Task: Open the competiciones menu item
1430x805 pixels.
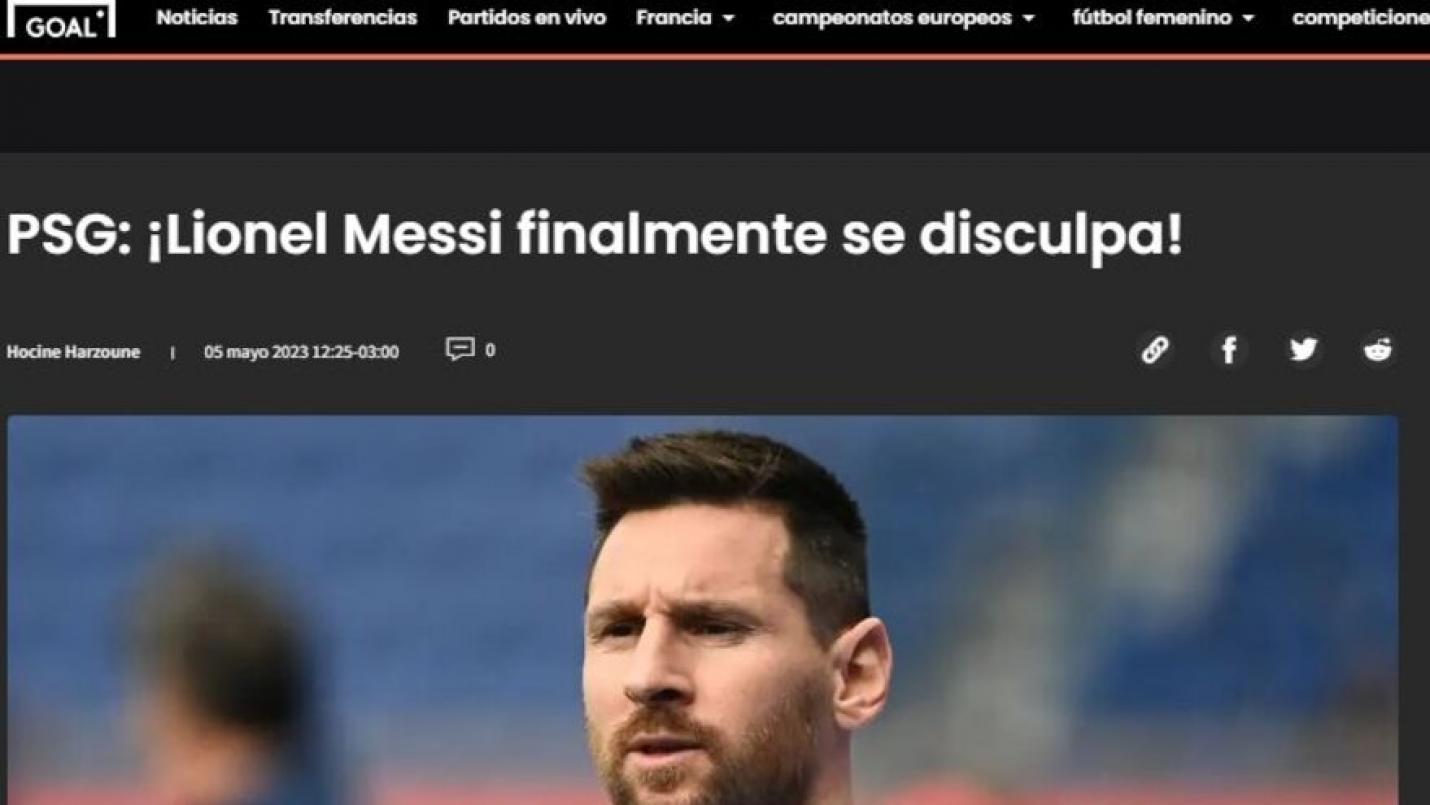Action: click(1361, 18)
